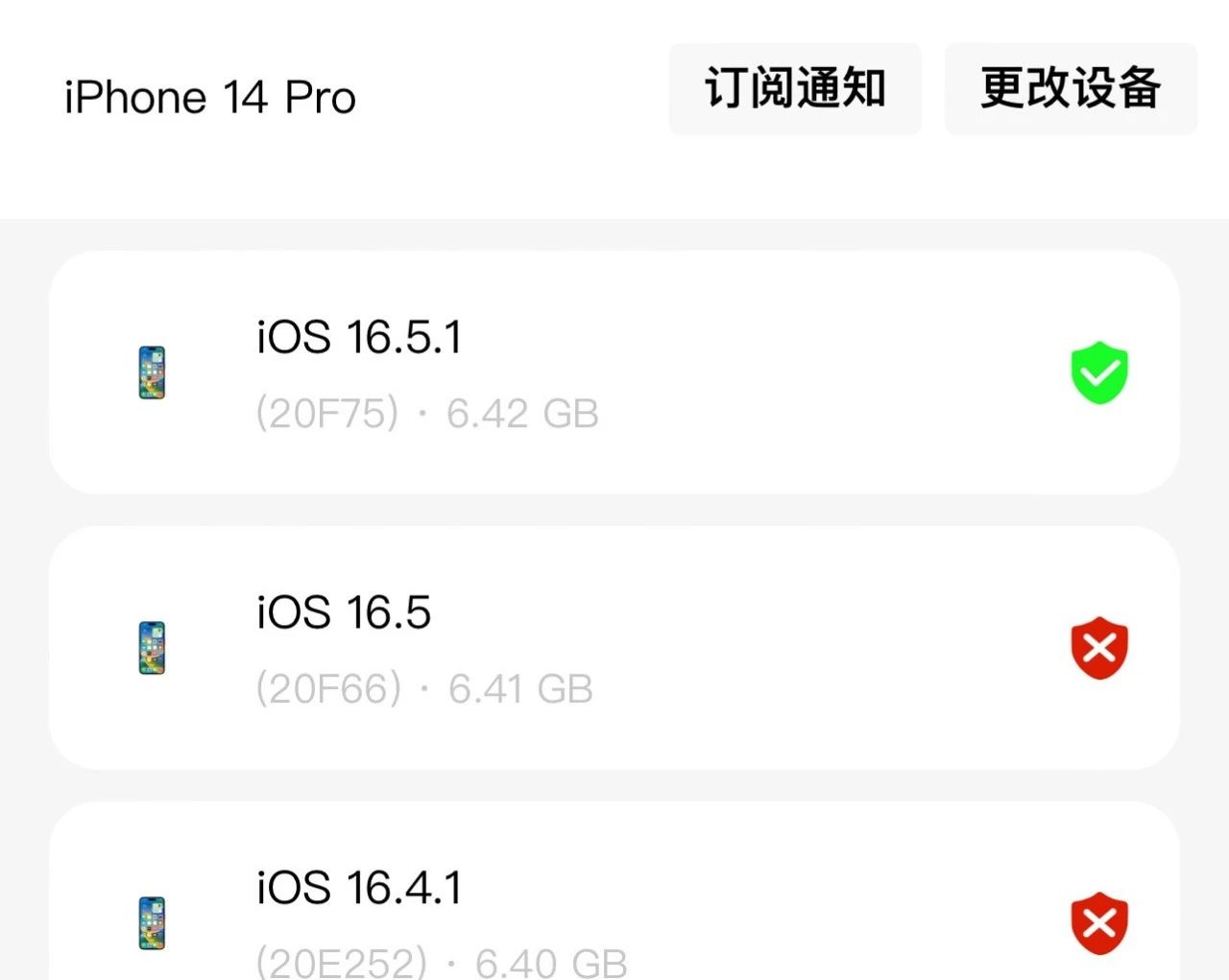
Task: Click the signing status indicator for iOS 16.5
Action: tap(1098, 648)
